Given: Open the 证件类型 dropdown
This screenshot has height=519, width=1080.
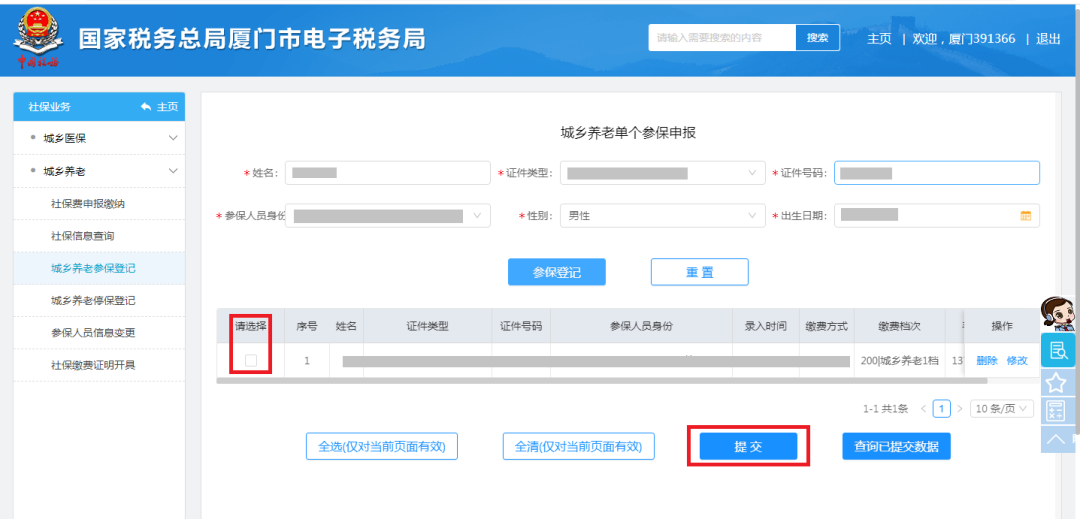Looking at the screenshot, I should coord(663,173).
